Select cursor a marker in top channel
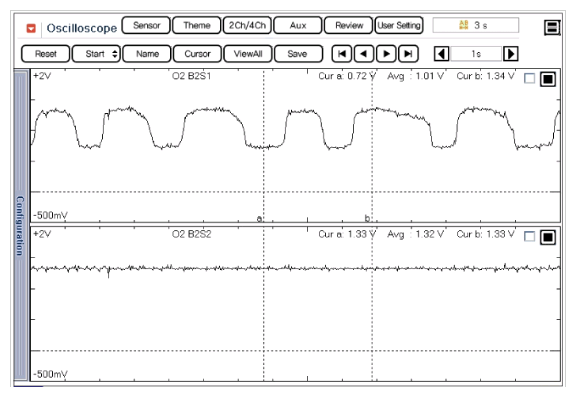Image resolution: width=575 pixels, height=396 pixels. 259,219
